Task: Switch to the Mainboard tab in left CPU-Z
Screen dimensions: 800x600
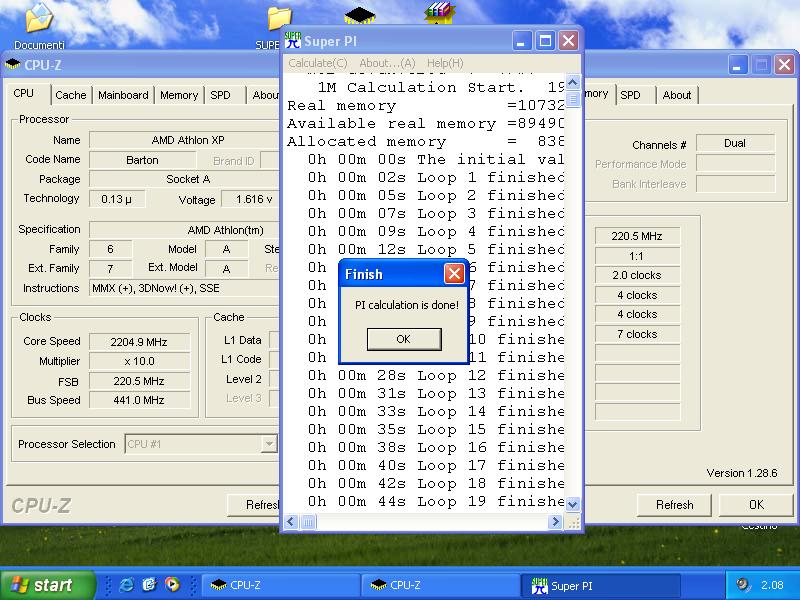Action: [123, 95]
